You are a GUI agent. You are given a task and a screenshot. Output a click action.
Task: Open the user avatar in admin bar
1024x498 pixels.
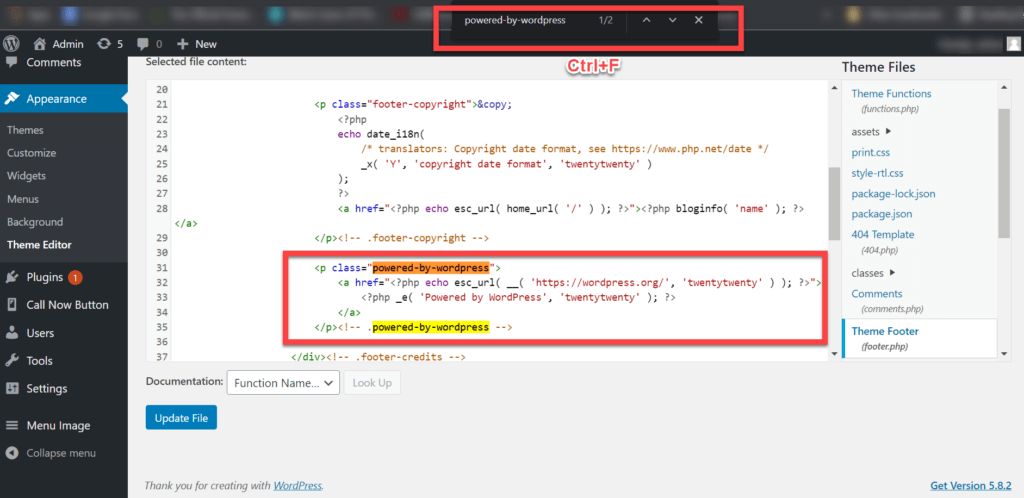point(1013,44)
